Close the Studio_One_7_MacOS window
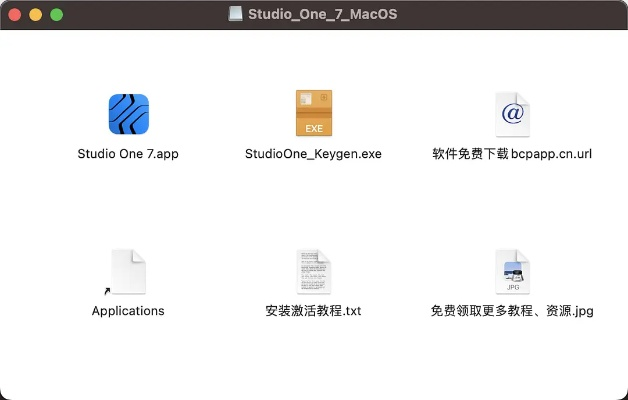This screenshot has width=628, height=400. click(x=15, y=15)
